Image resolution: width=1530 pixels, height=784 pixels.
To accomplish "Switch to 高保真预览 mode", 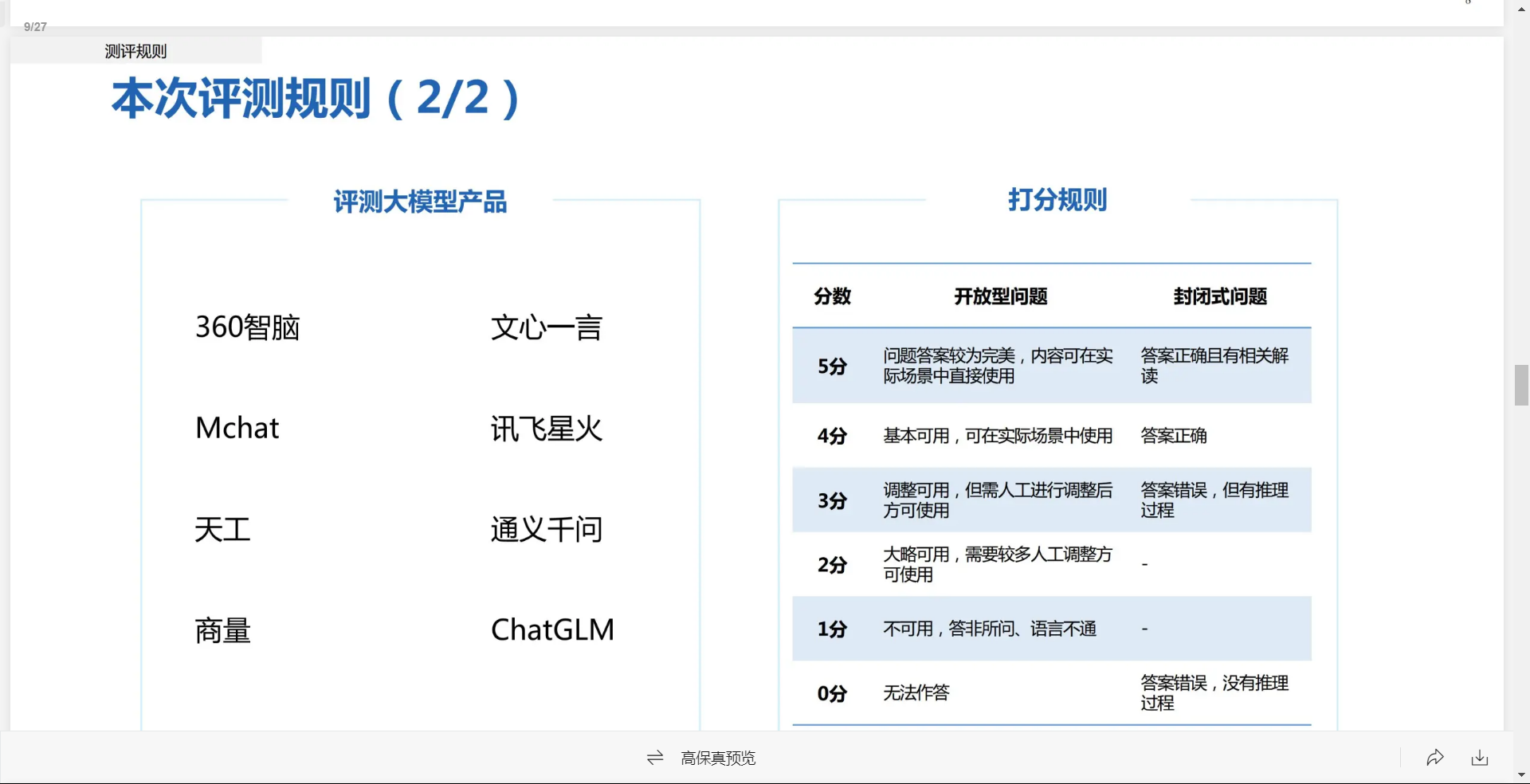I will click(717, 758).
